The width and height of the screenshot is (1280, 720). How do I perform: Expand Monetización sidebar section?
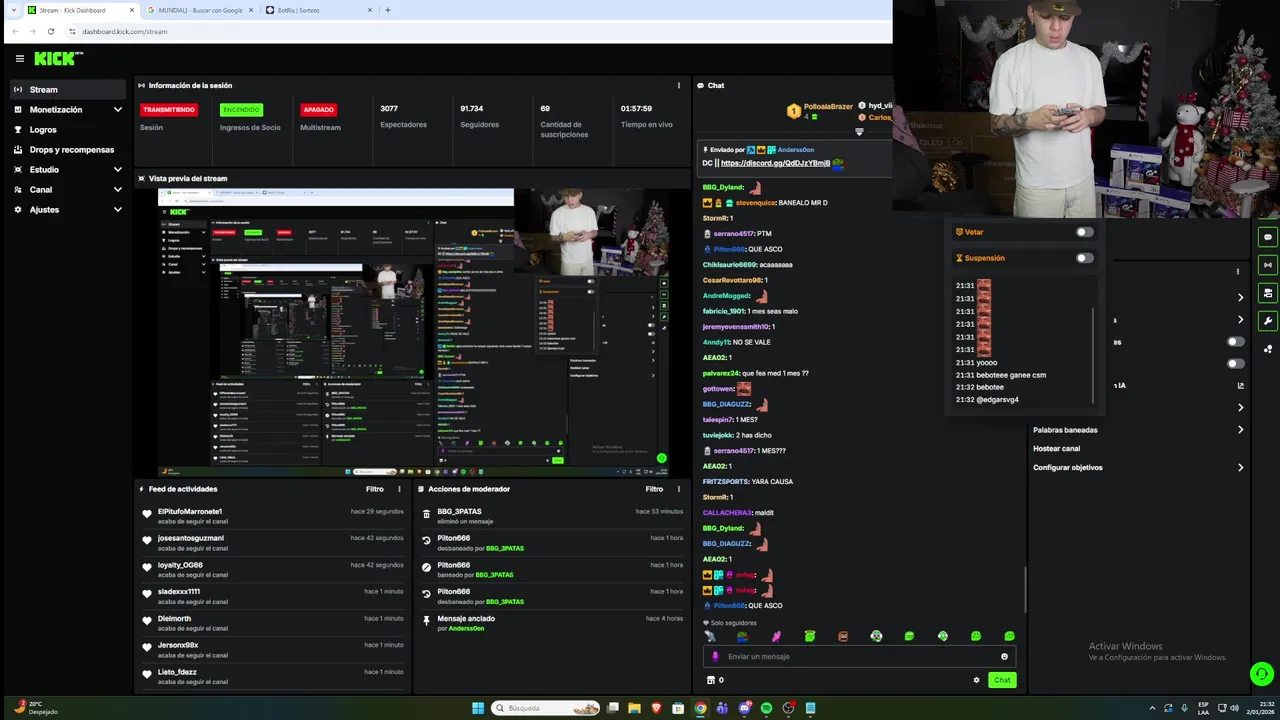click(118, 110)
